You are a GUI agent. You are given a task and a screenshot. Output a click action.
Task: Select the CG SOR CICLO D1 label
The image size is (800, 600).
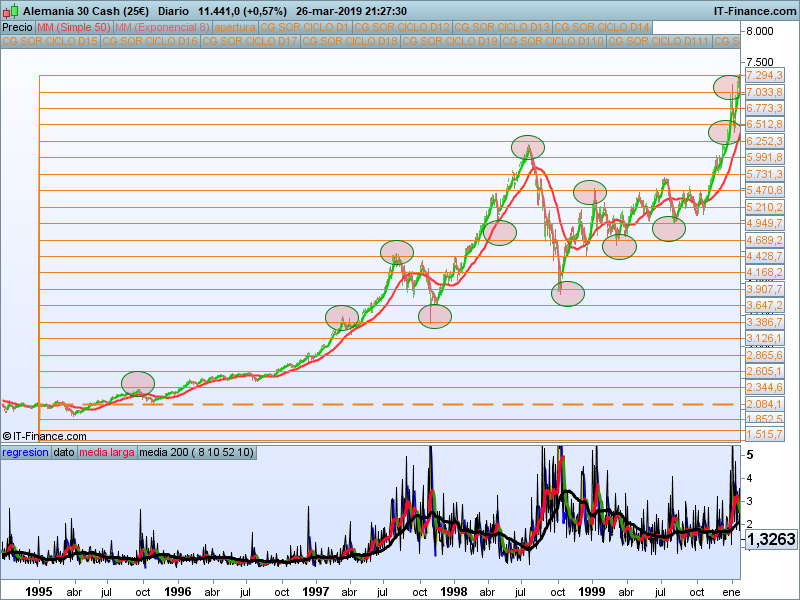coord(305,27)
